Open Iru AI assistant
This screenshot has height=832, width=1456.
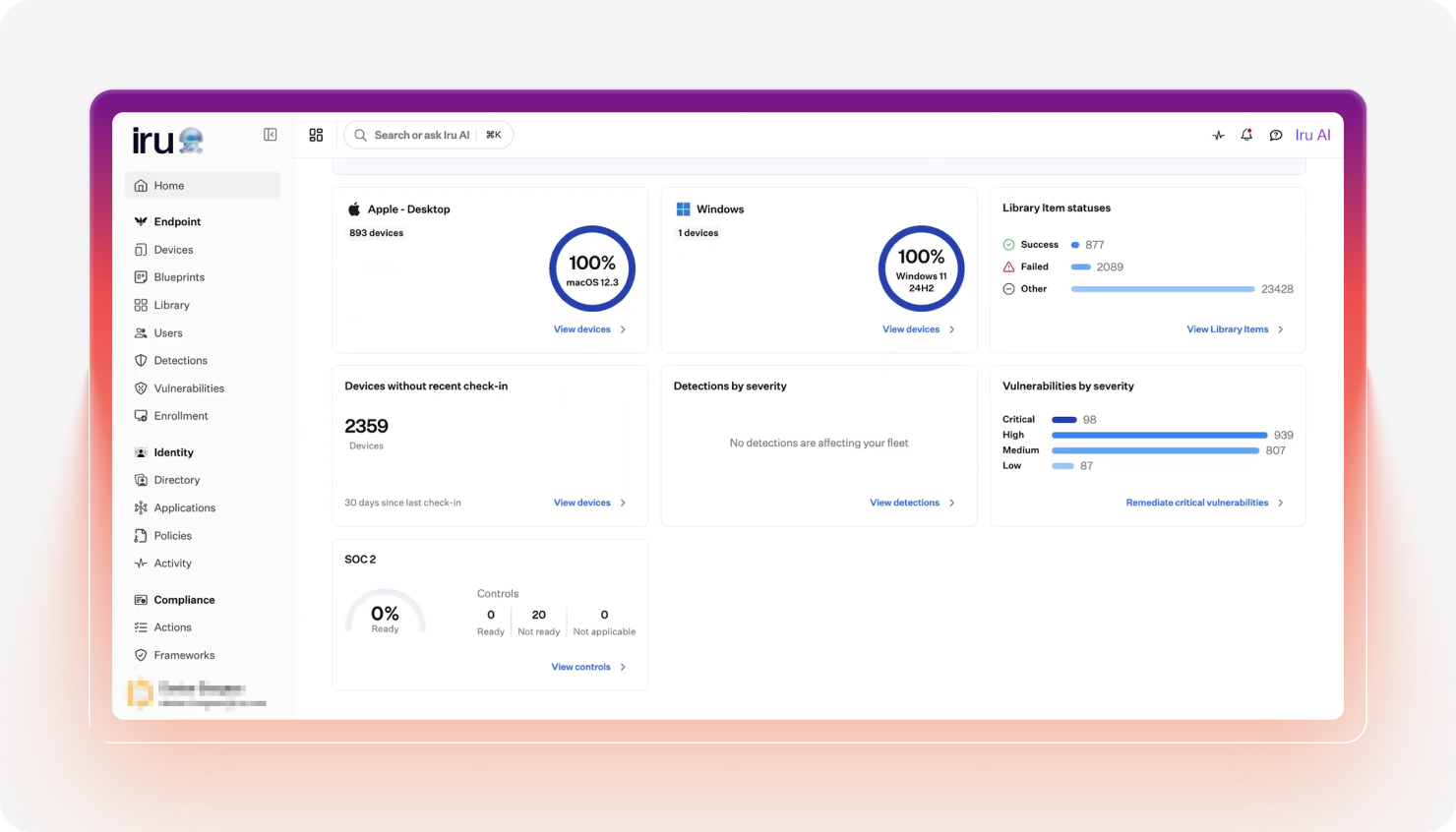coord(1312,135)
